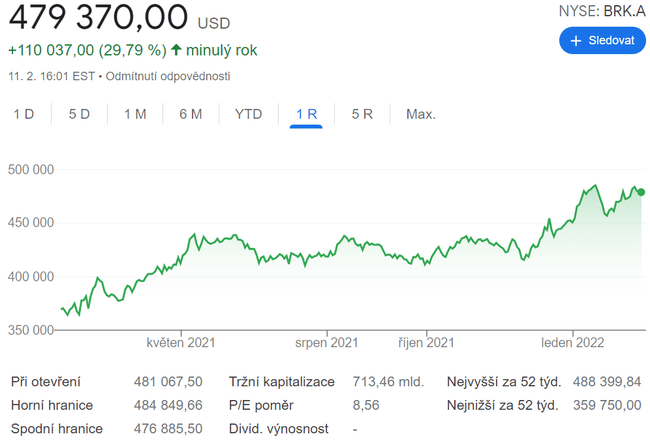The height and width of the screenshot is (445, 650).
Task: Click the leden 2022 axis label
Action: coord(573,342)
